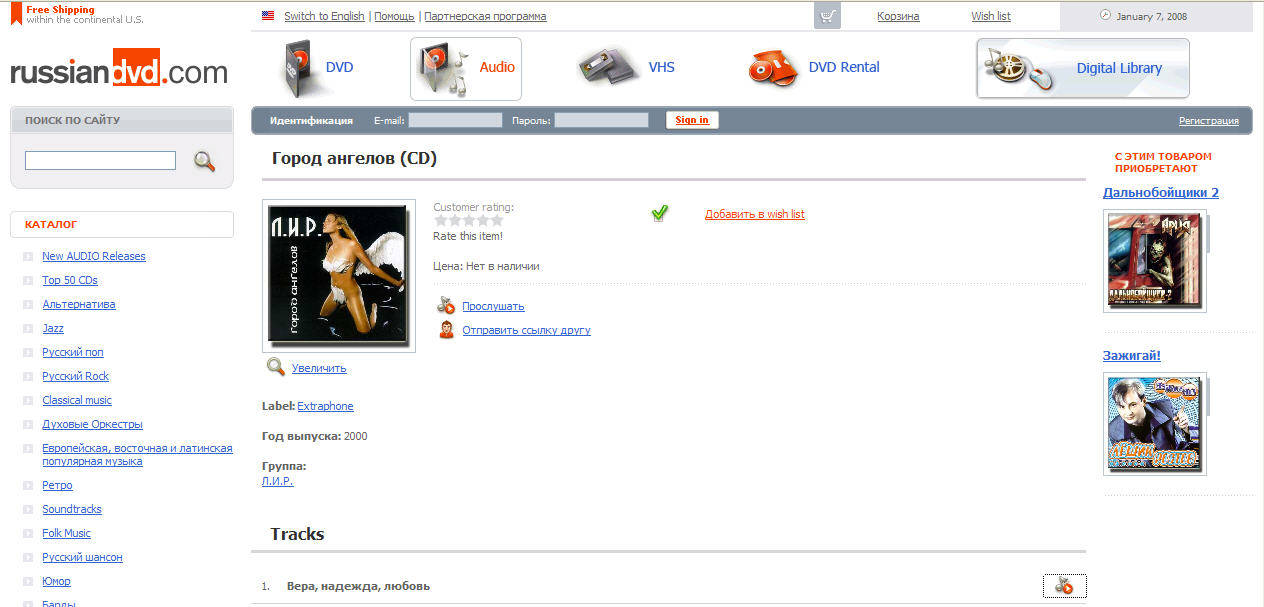This screenshot has width=1264, height=607.
Task: Rate this item using the stars
Action: [x=469, y=220]
